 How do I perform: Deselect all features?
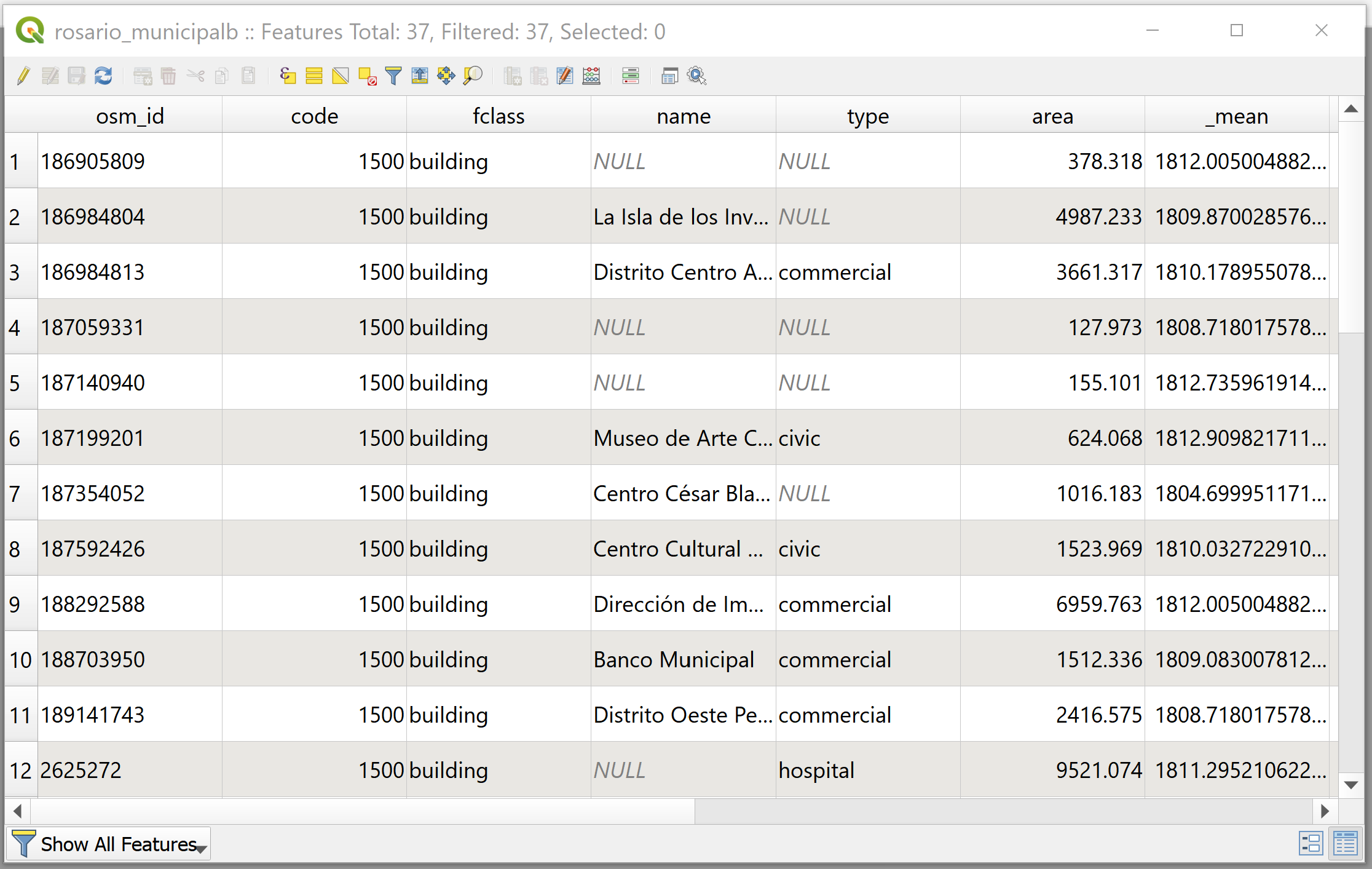tap(367, 76)
